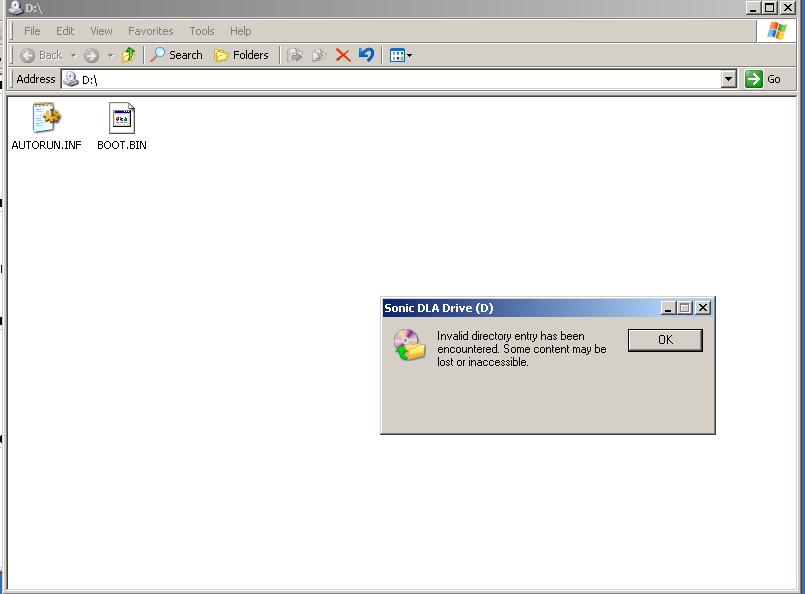The image size is (805, 594).
Task: Maximize the D:\ Explorer window
Action: (x=770, y=8)
